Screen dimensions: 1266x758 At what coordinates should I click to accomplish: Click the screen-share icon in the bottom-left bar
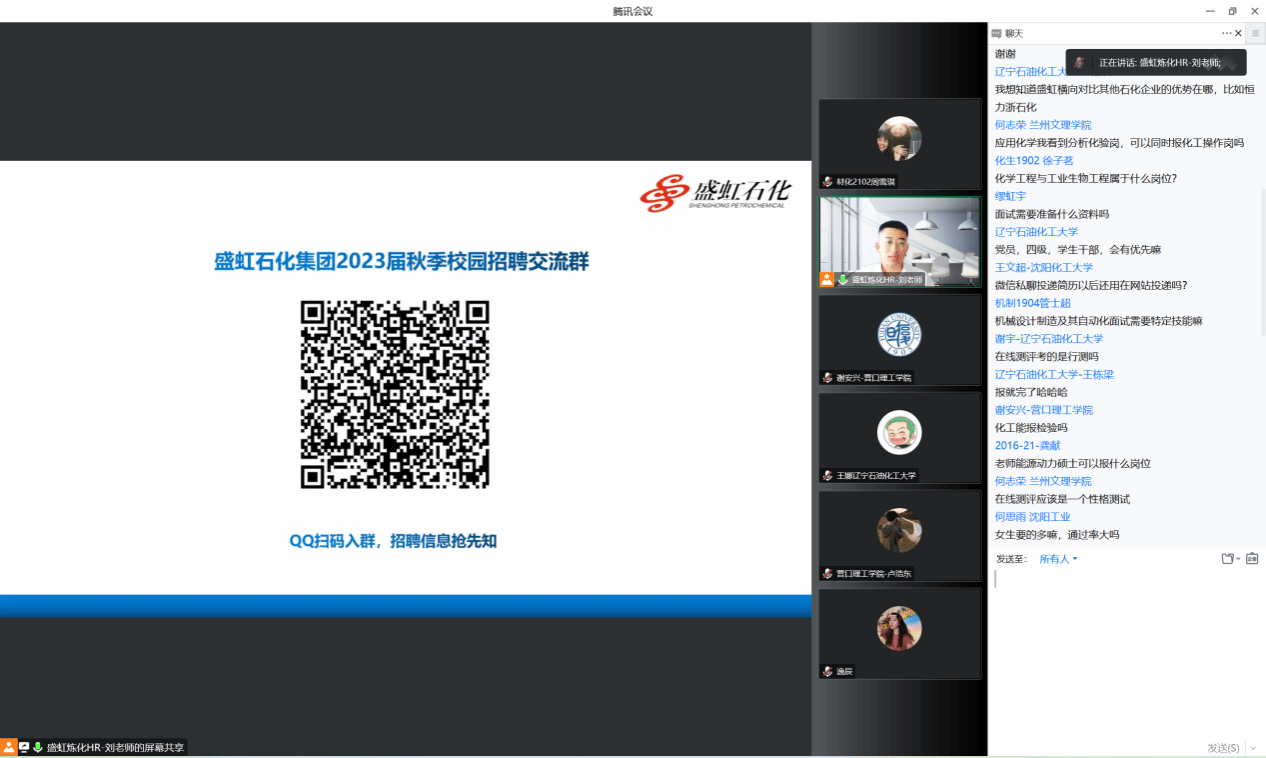click(x=24, y=747)
